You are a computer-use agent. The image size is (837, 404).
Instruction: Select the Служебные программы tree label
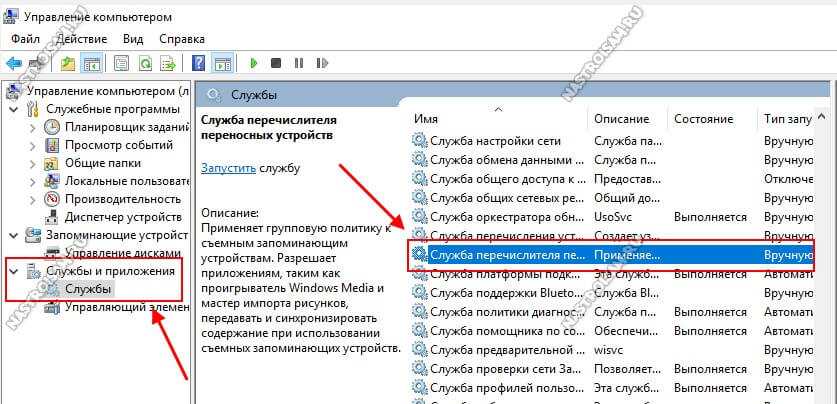pyautogui.click(x=113, y=109)
